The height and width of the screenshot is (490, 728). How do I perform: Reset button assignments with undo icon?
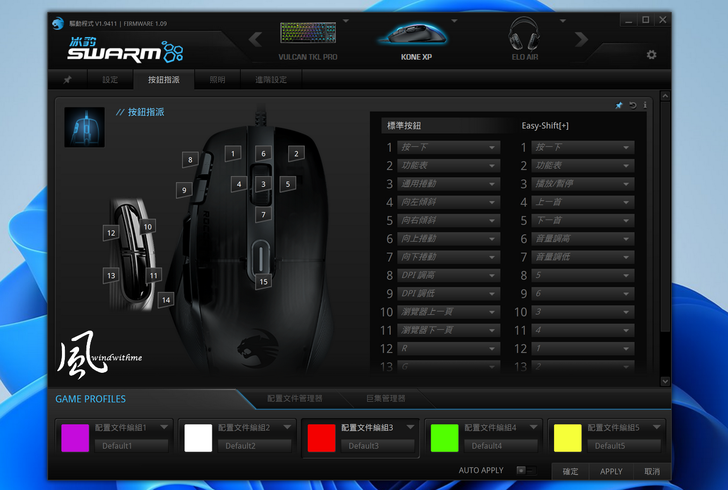pyautogui.click(x=632, y=105)
